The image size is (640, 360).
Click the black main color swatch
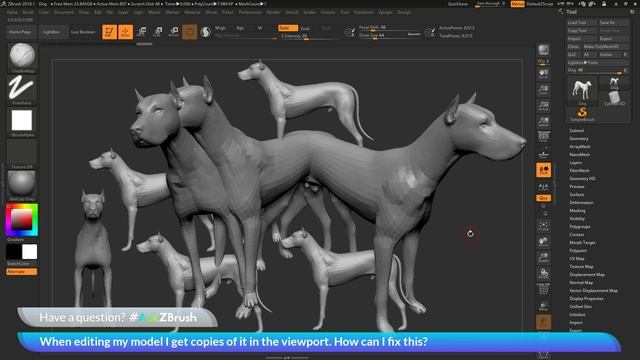tap(13, 252)
